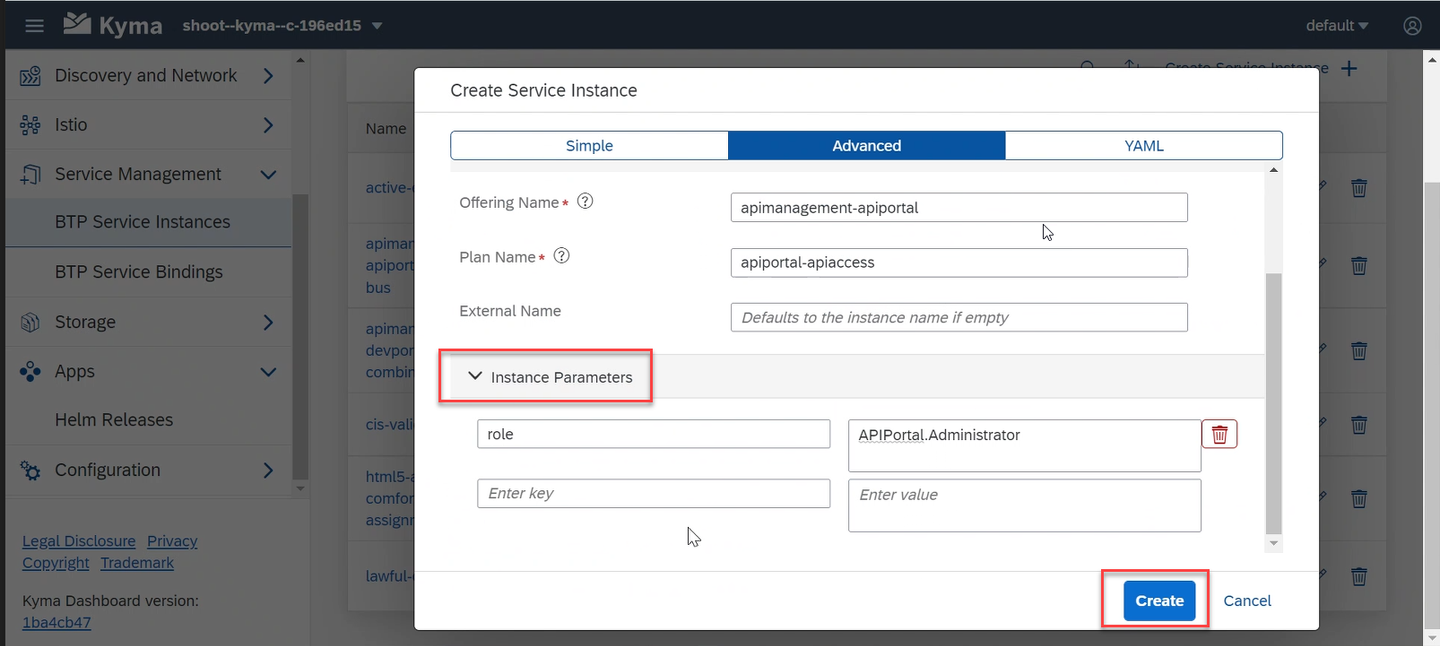Screen dimensions: 1440x646
Task: Open the lawful- service instance link
Action: pos(390,575)
